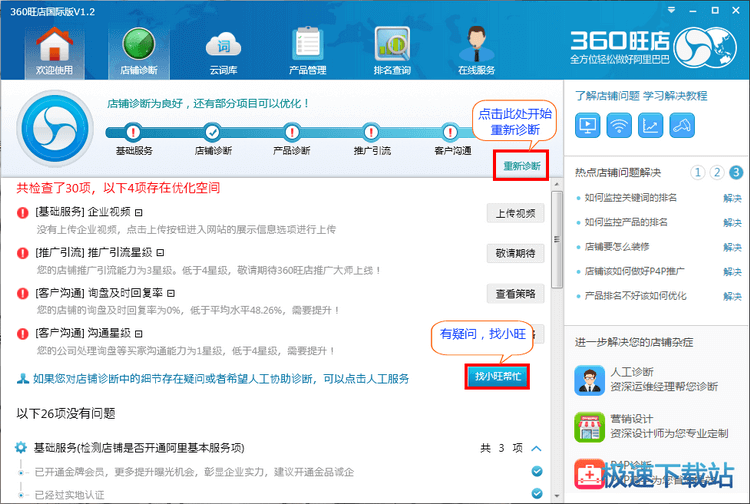
Task: Open the 云词库 cloud tab
Action: pyautogui.click(x=223, y=52)
